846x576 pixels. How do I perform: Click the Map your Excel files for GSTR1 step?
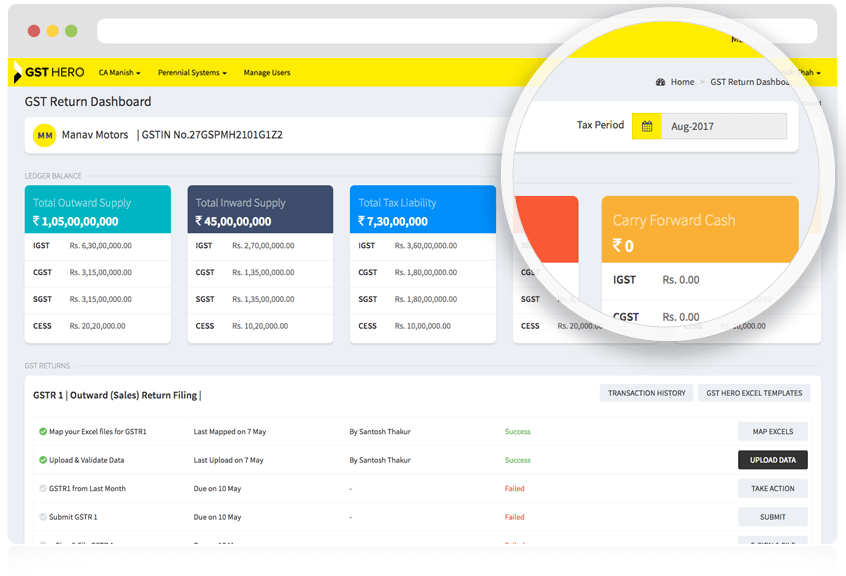tap(98, 431)
